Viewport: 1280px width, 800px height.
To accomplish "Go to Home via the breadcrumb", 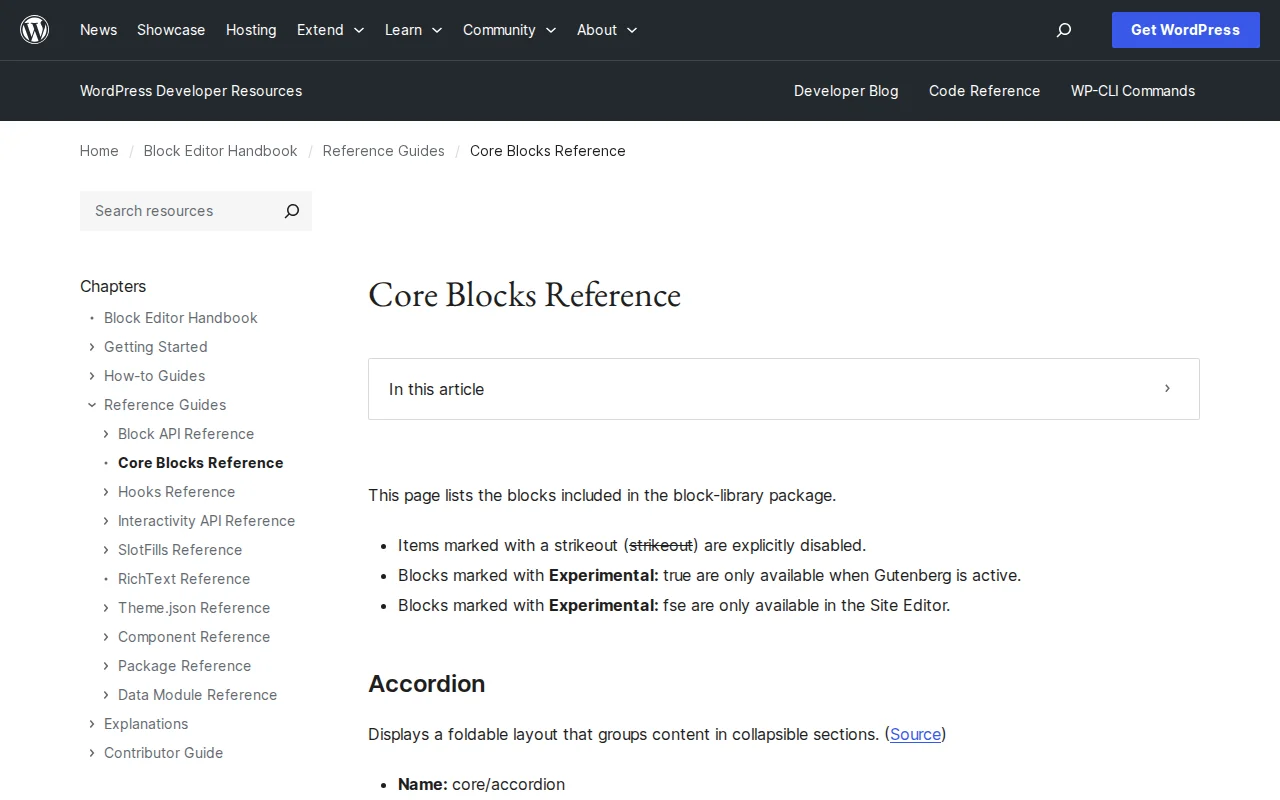I will point(99,151).
